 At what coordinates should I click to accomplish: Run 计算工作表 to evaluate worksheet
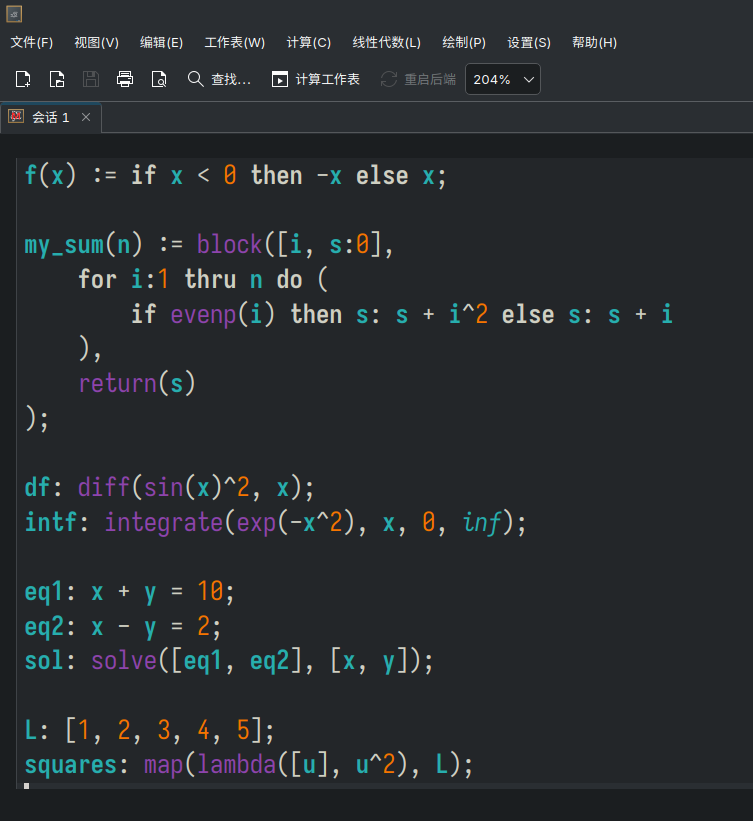[316, 79]
